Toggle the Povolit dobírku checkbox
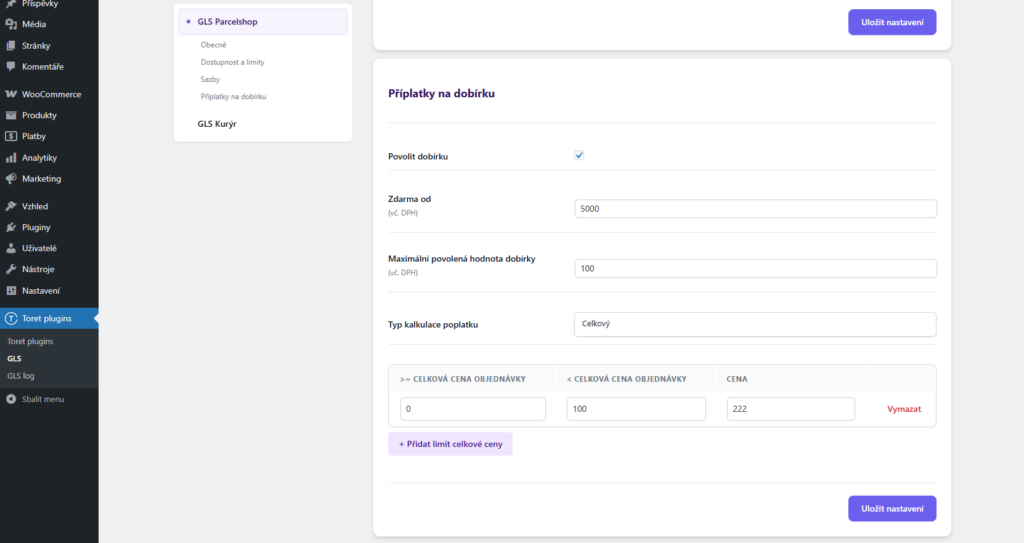 pyautogui.click(x=579, y=156)
